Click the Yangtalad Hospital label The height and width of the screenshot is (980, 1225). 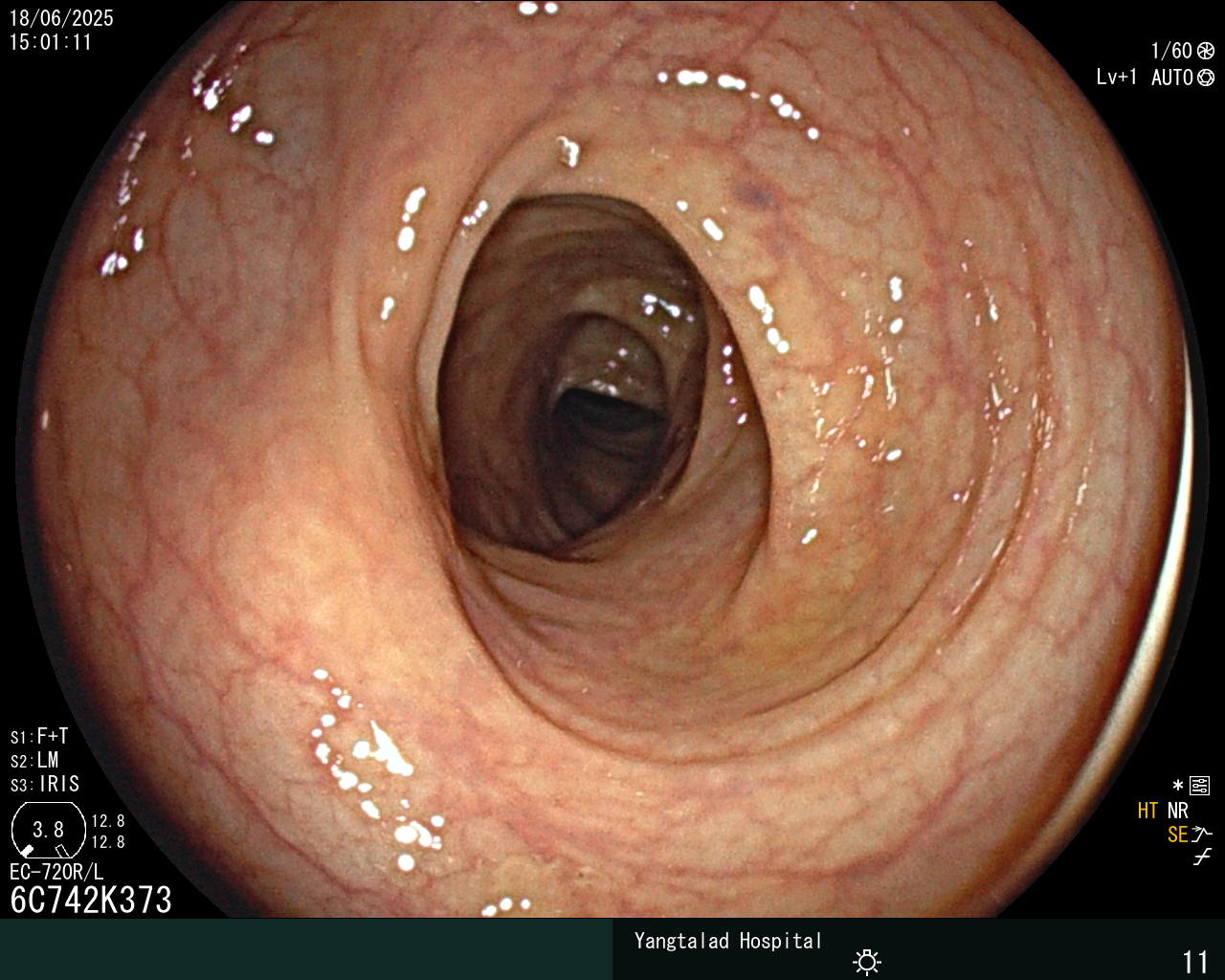click(728, 941)
